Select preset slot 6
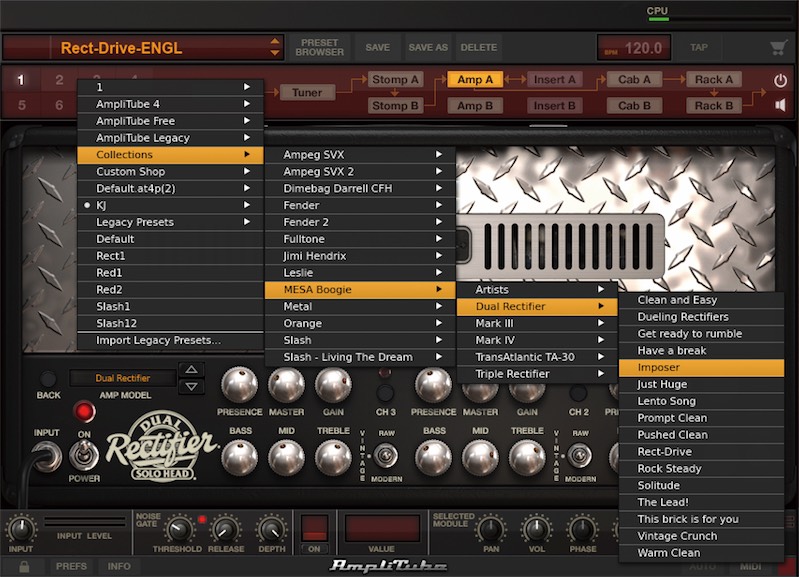This screenshot has width=799, height=577. (x=59, y=105)
